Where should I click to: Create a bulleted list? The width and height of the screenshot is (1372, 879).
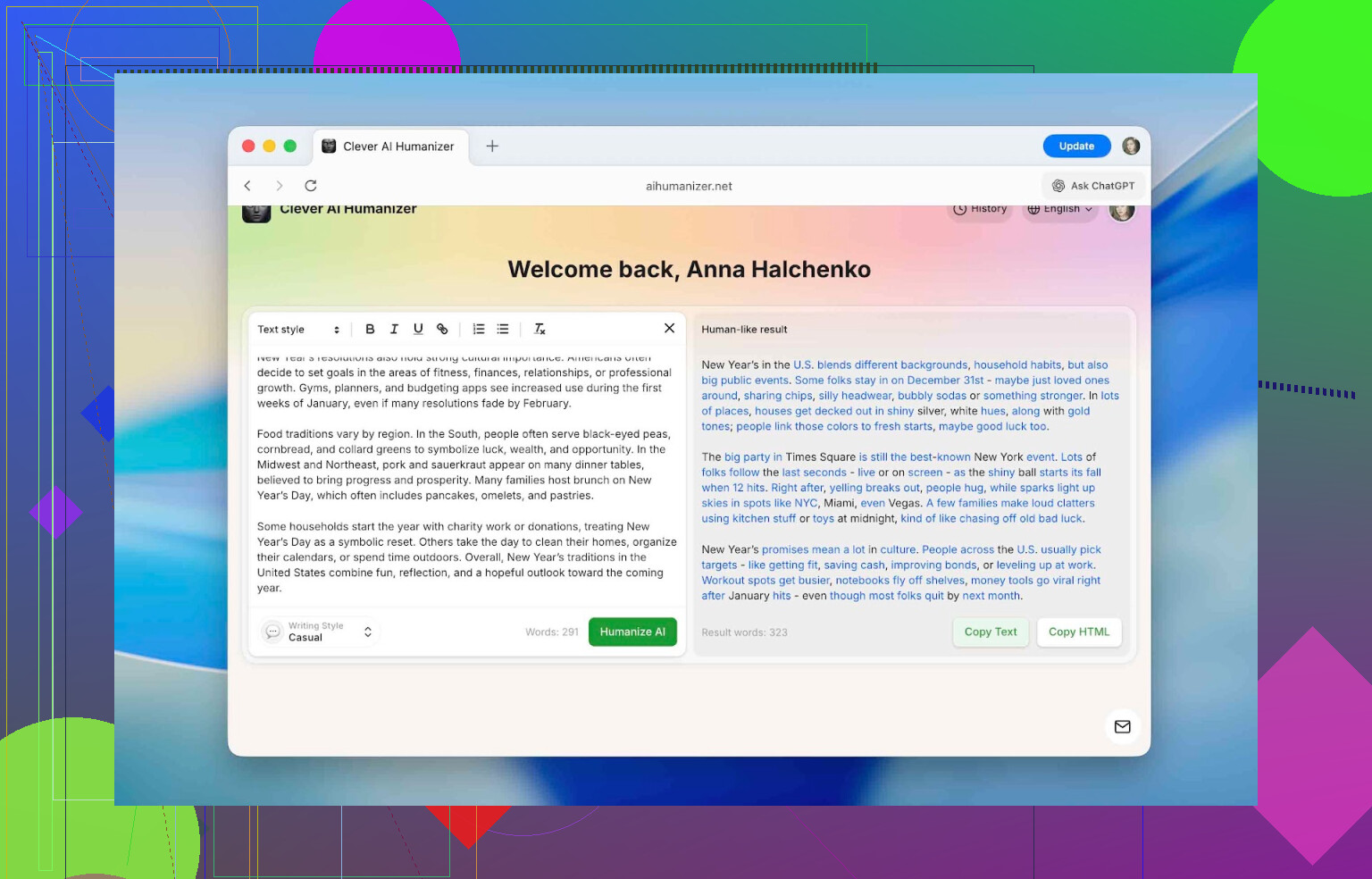[503, 329]
